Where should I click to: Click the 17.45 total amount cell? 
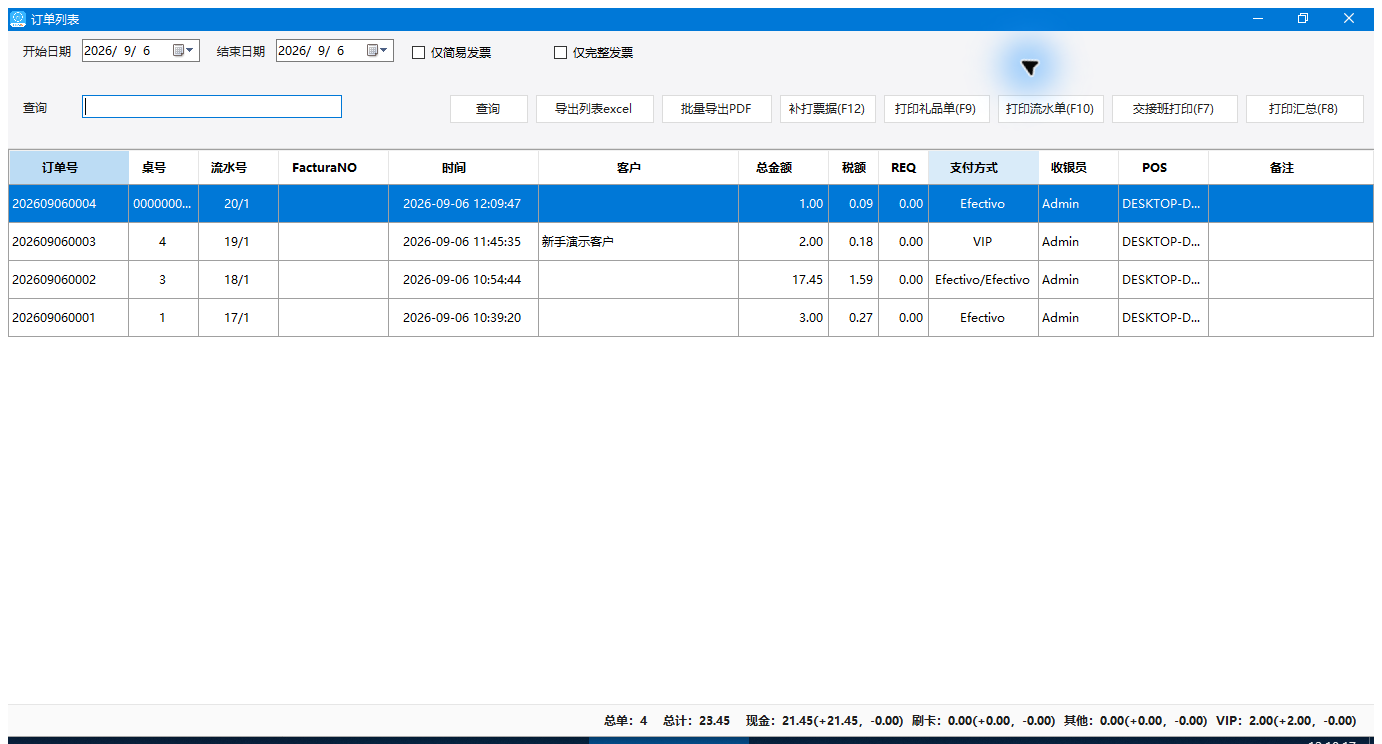784,280
